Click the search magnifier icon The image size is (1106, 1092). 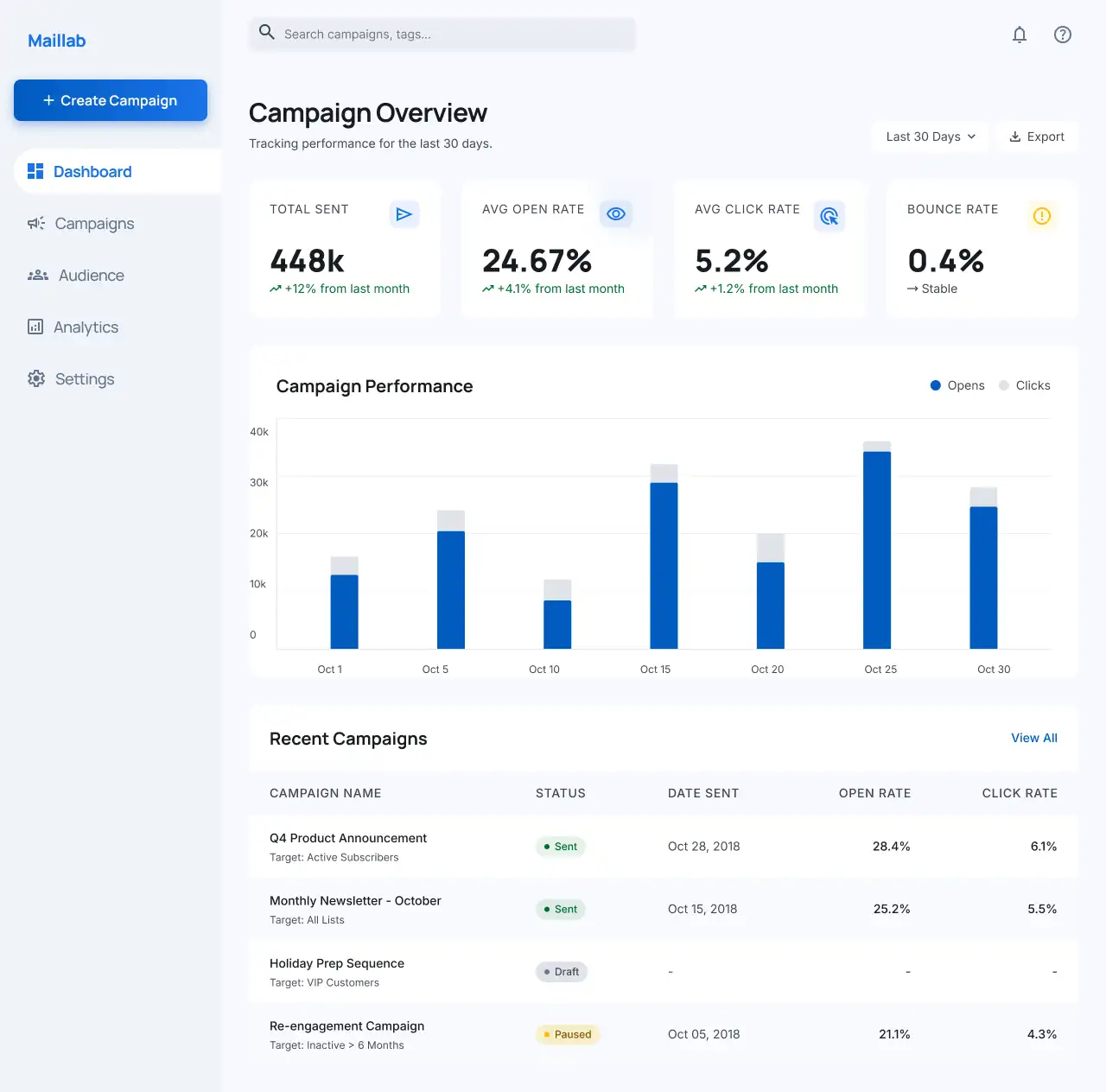click(267, 33)
